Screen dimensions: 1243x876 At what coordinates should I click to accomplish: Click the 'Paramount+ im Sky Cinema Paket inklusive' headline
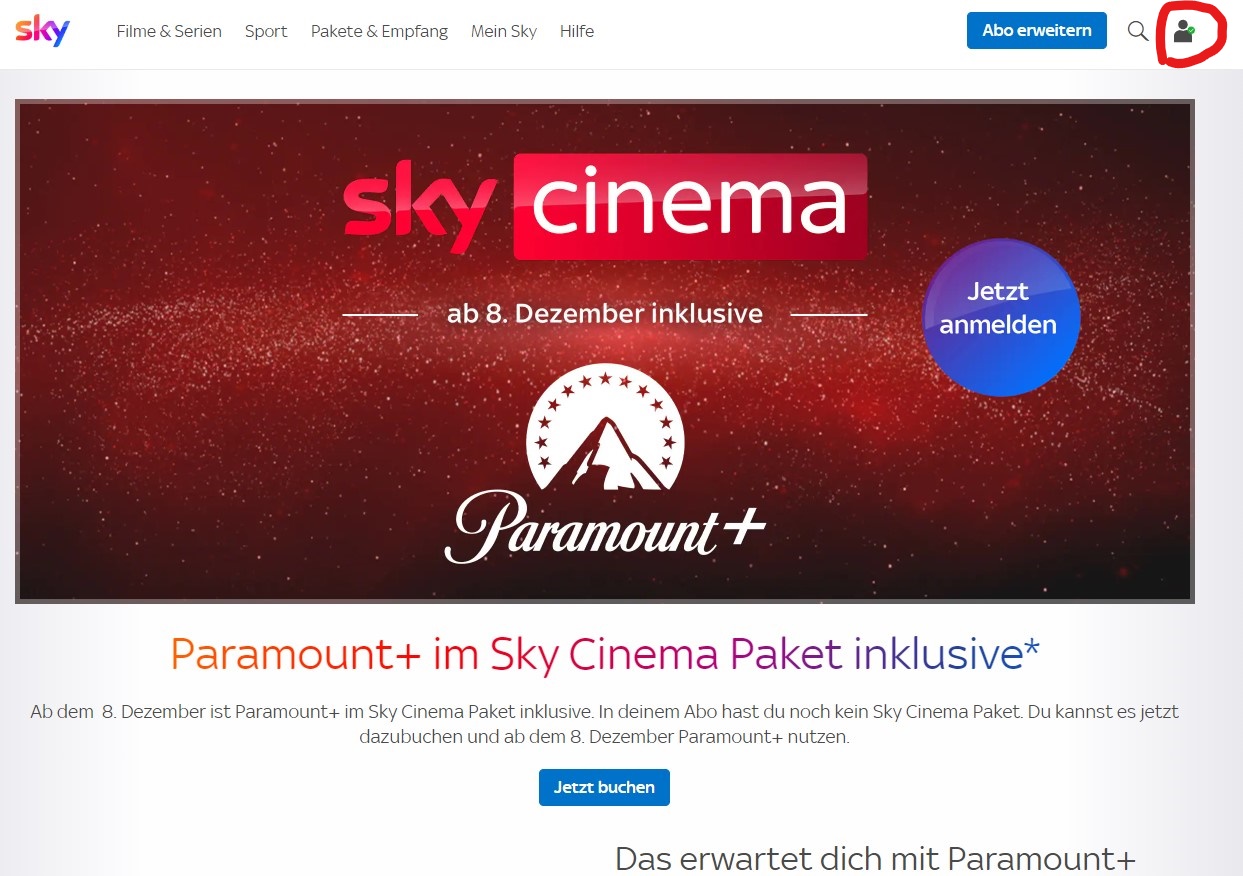pyautogui.click(x=605, y=654)
